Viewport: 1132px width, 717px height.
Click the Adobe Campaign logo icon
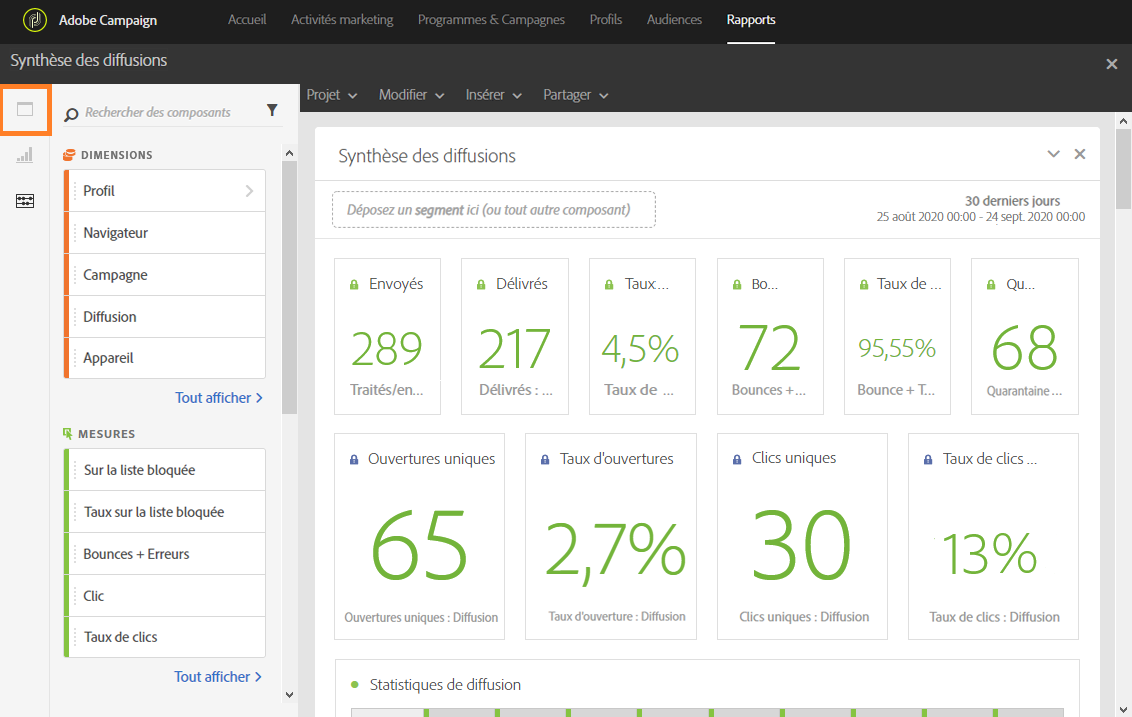[35, 20]
